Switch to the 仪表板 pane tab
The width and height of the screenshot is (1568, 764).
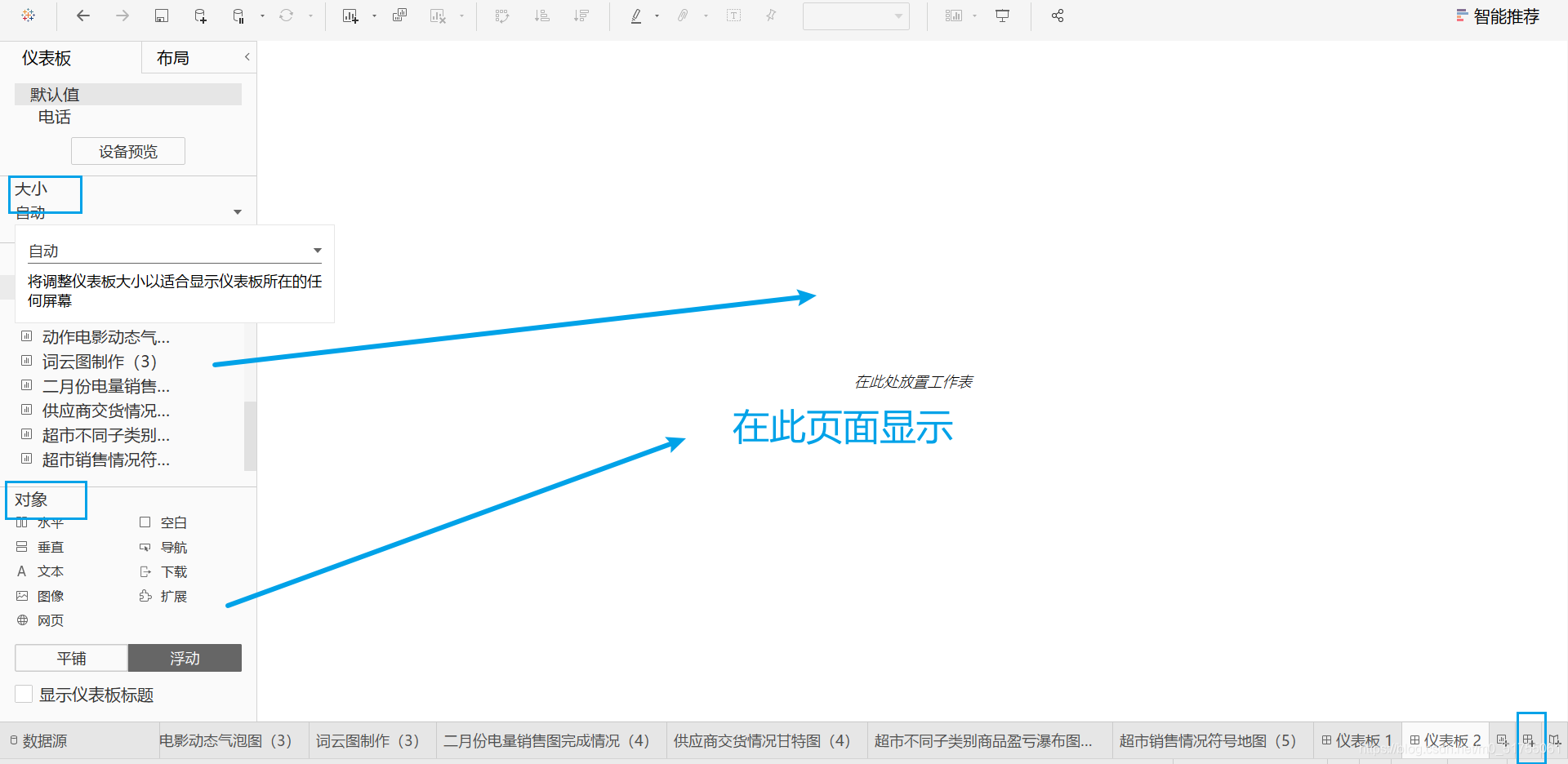(x=47, y=58)
